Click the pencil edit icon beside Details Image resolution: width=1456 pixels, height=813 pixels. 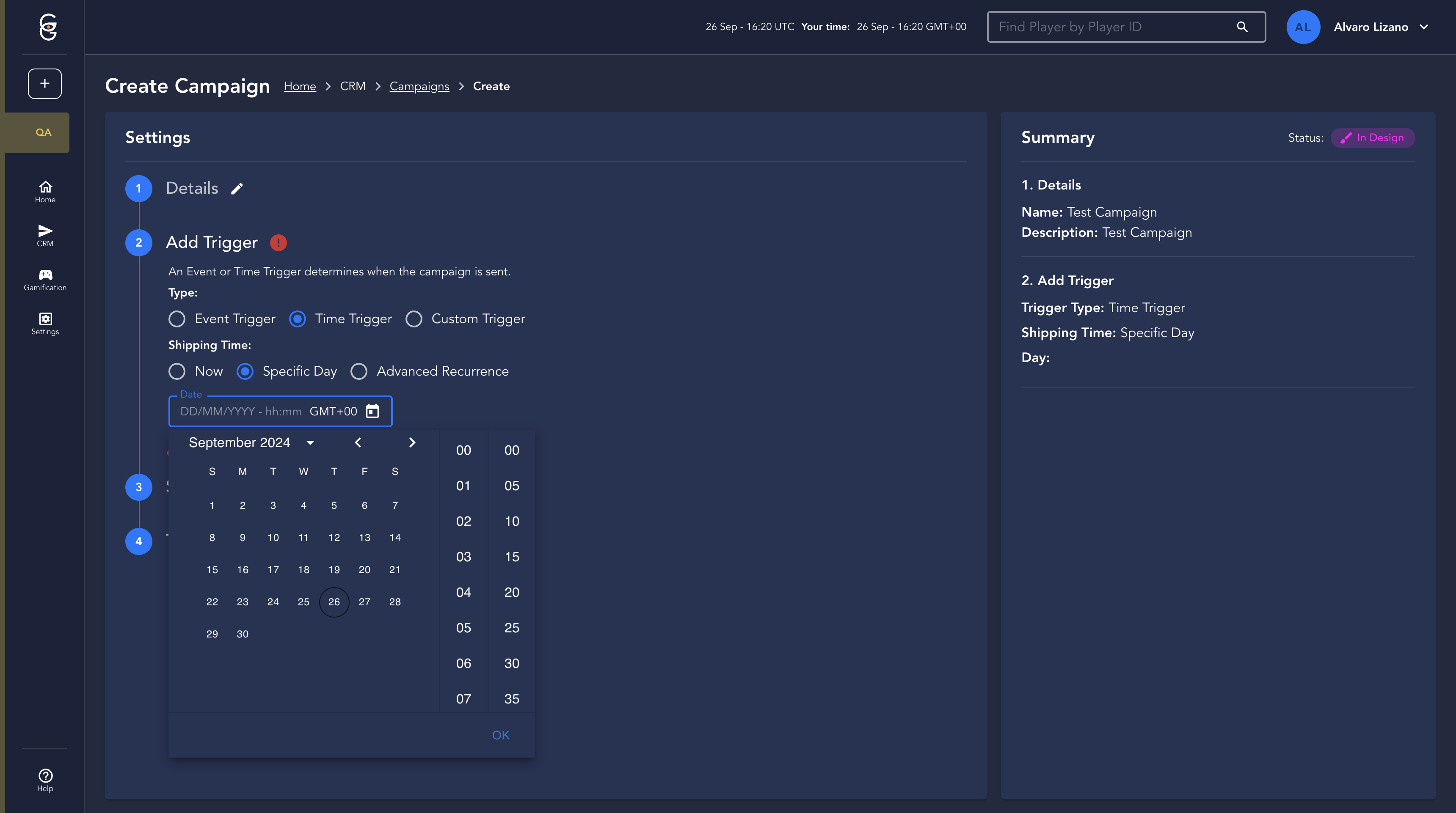[x=237, y=189]
